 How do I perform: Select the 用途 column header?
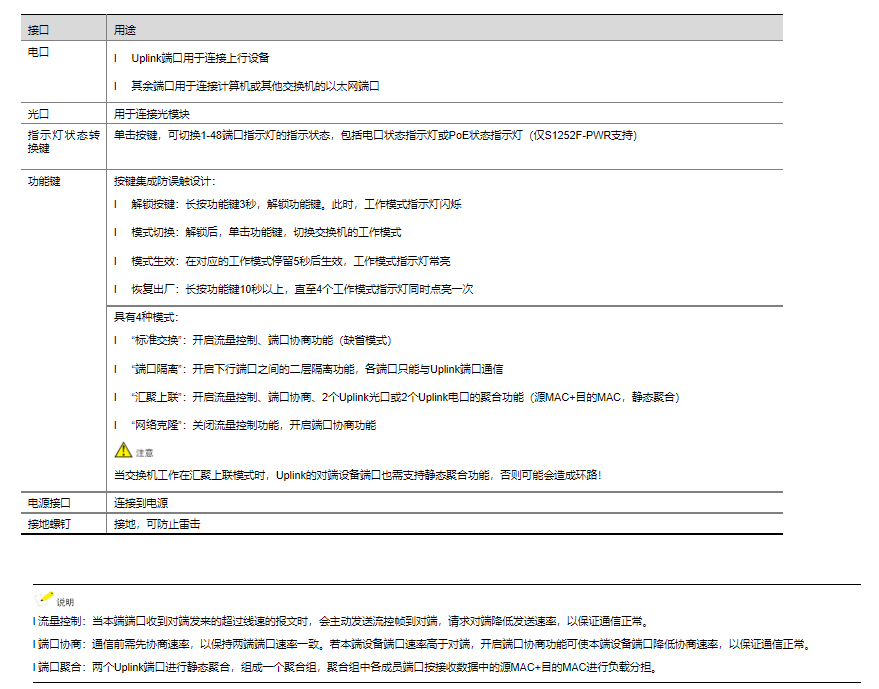coord(124,30)
